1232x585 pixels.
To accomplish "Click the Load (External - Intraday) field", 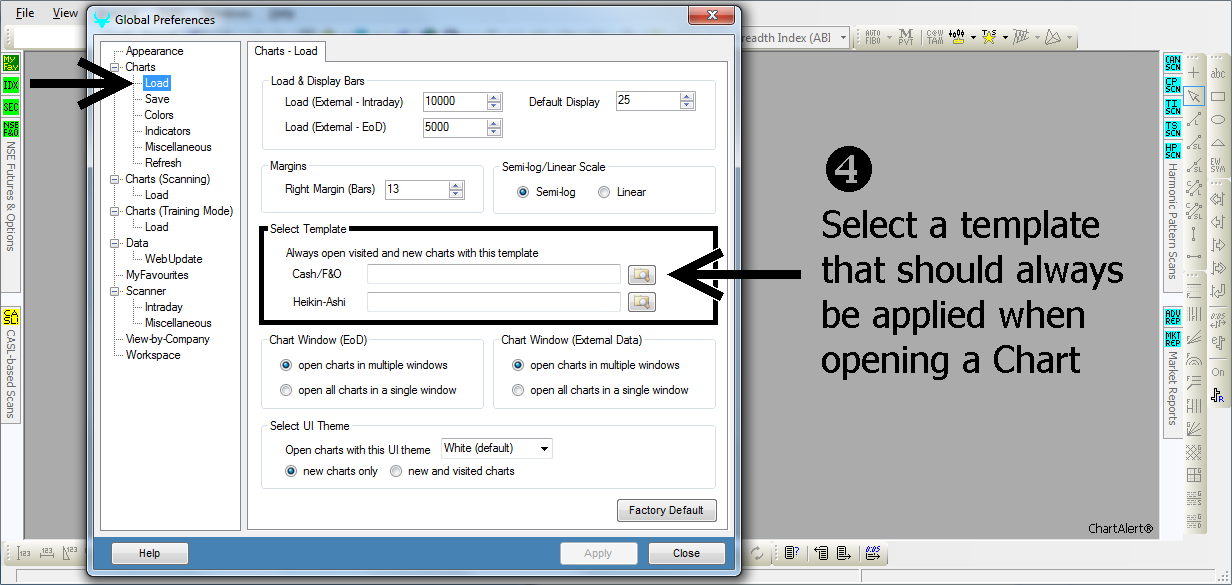I will (x=462, y=101).
